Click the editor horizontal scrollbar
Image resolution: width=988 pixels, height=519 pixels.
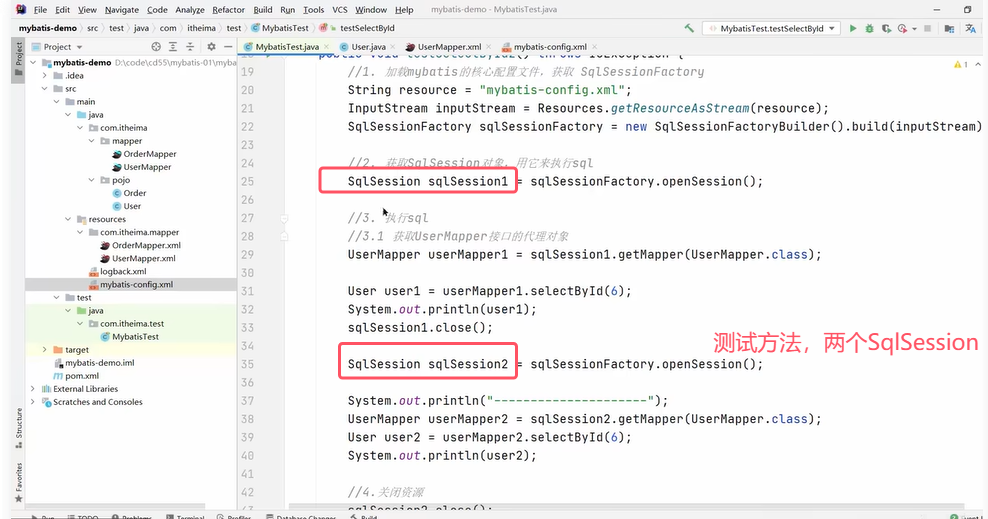click(626, 506)
